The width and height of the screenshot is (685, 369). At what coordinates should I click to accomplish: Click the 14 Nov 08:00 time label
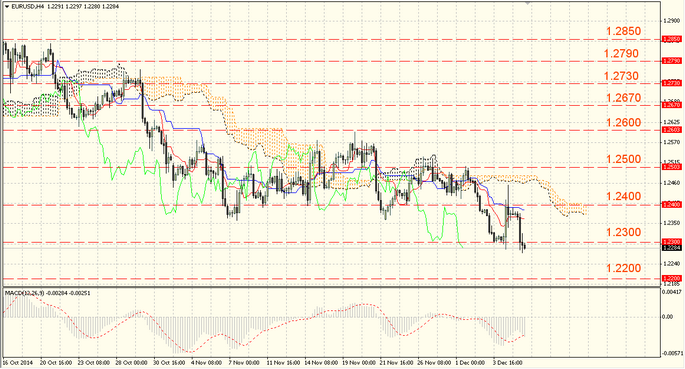click(321, 363)
